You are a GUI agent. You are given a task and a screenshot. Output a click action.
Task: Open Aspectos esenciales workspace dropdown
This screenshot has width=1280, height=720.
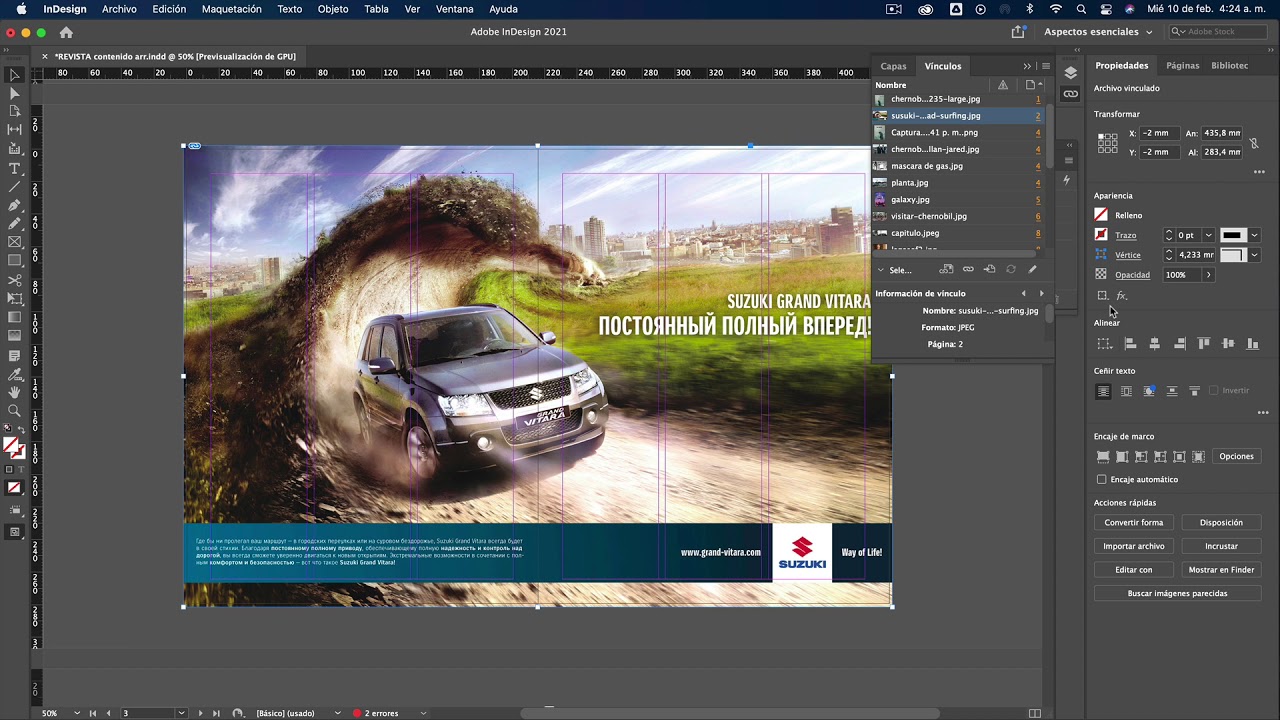[x=1098, y=32]
